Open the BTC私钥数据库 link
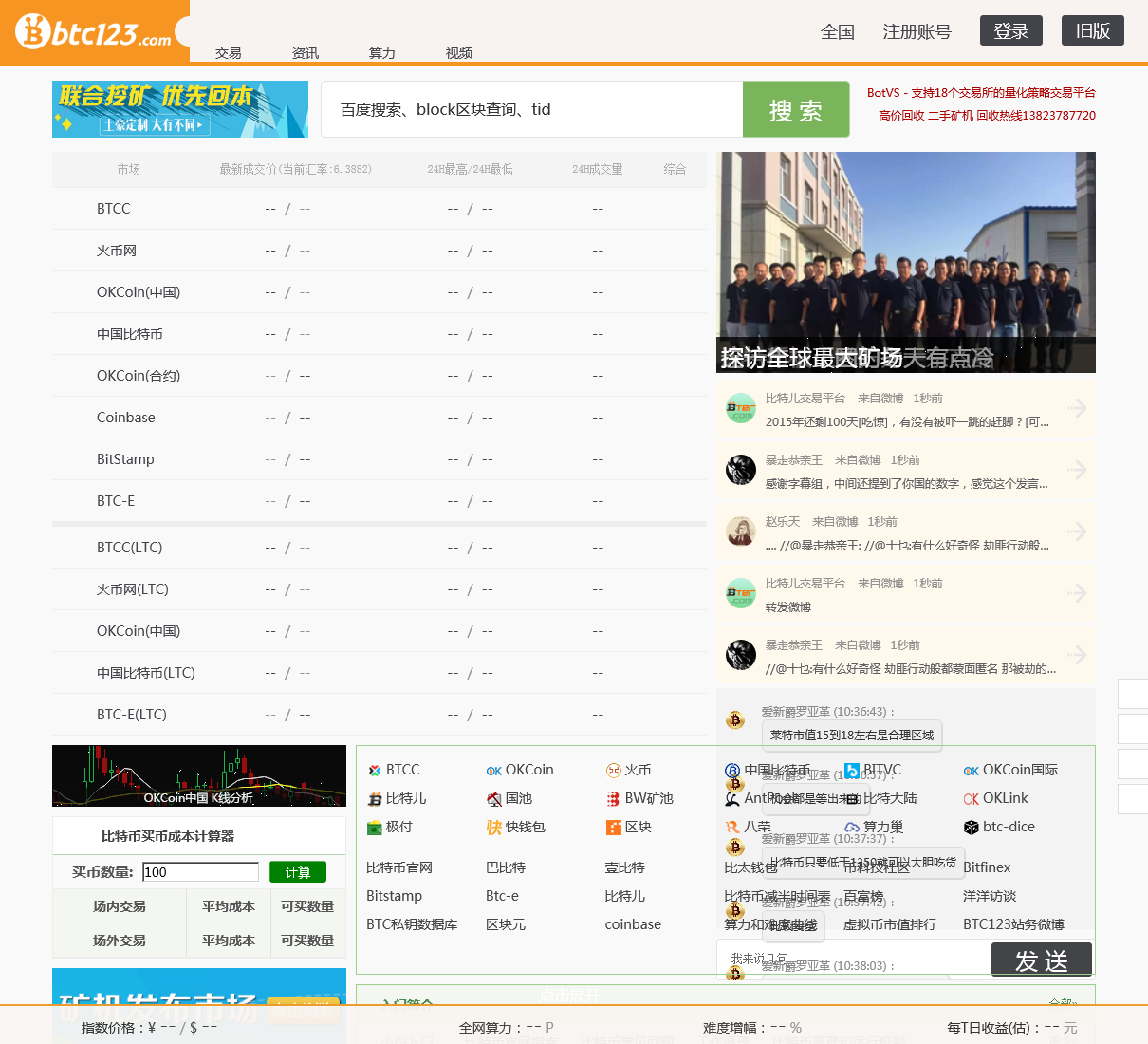This screenshot has width=1148, height=1044. click(412, 924)
